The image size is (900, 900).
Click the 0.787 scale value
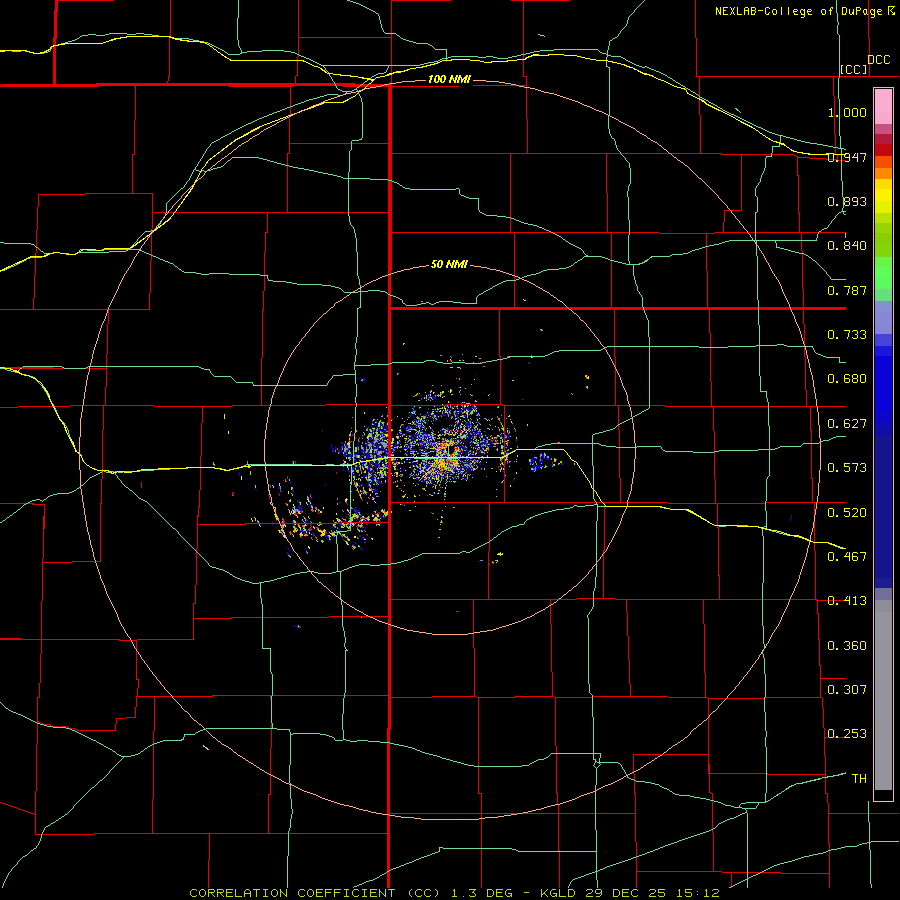[x=847, y=290]
